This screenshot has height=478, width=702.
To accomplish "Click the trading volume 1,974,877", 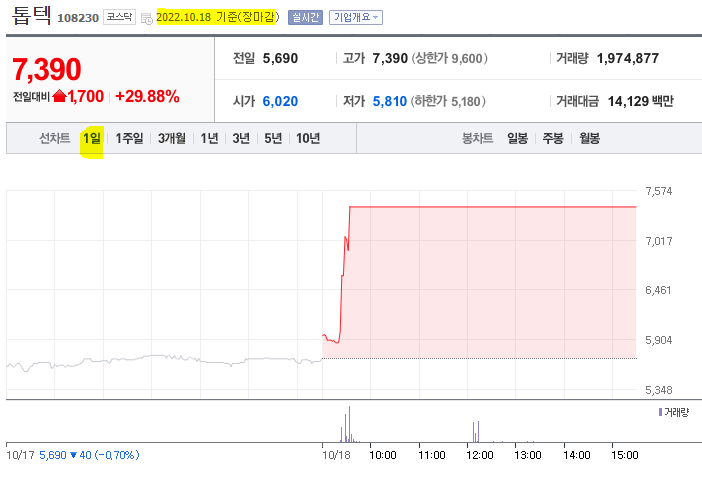I will (628, 58).
